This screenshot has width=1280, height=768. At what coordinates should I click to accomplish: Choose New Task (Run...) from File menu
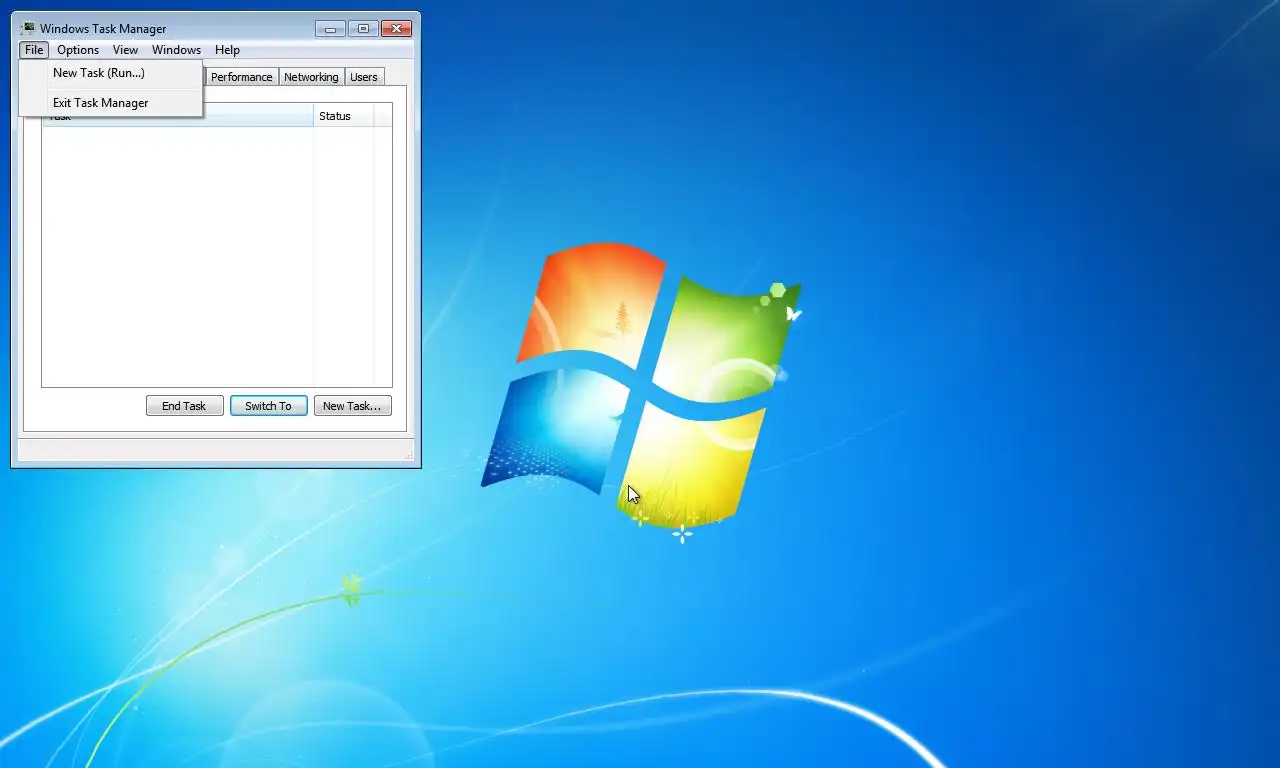(111, 73)
